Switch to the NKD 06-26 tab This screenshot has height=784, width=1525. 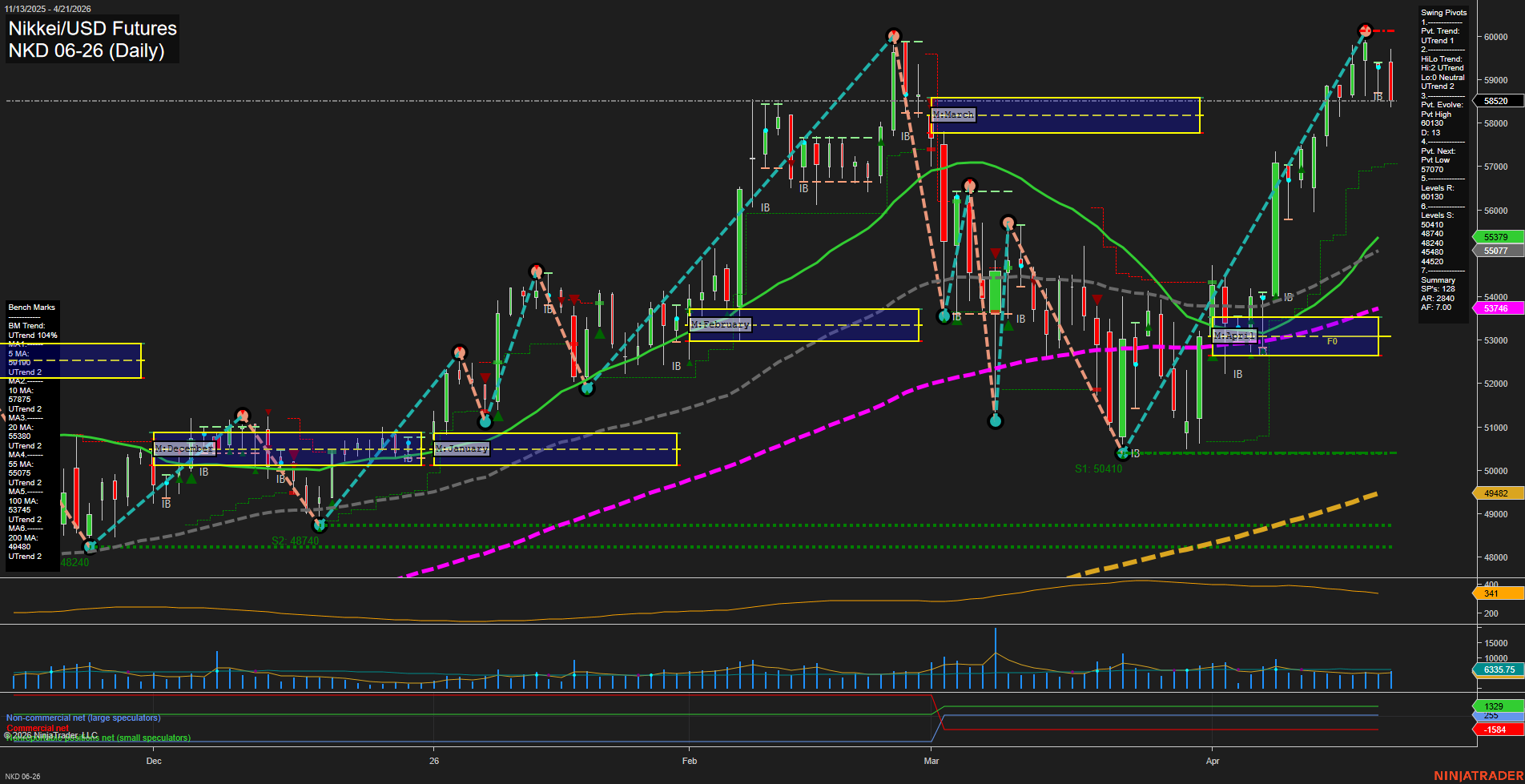coord(23,776)
